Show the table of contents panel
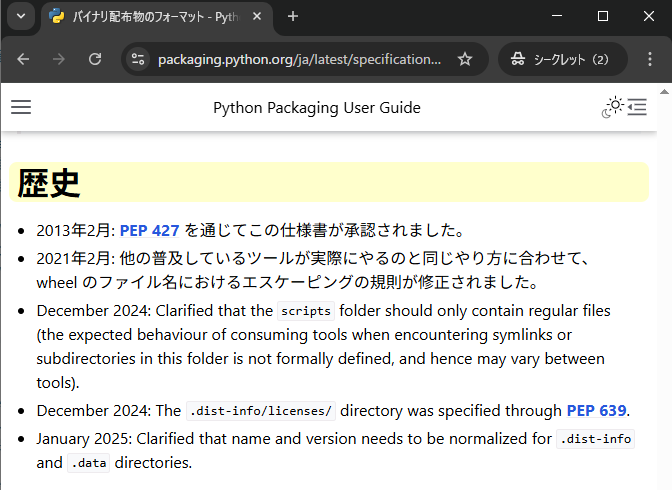The height and width of the screenshot is (490, 672). pyautogui.click(x=637, y=107)
